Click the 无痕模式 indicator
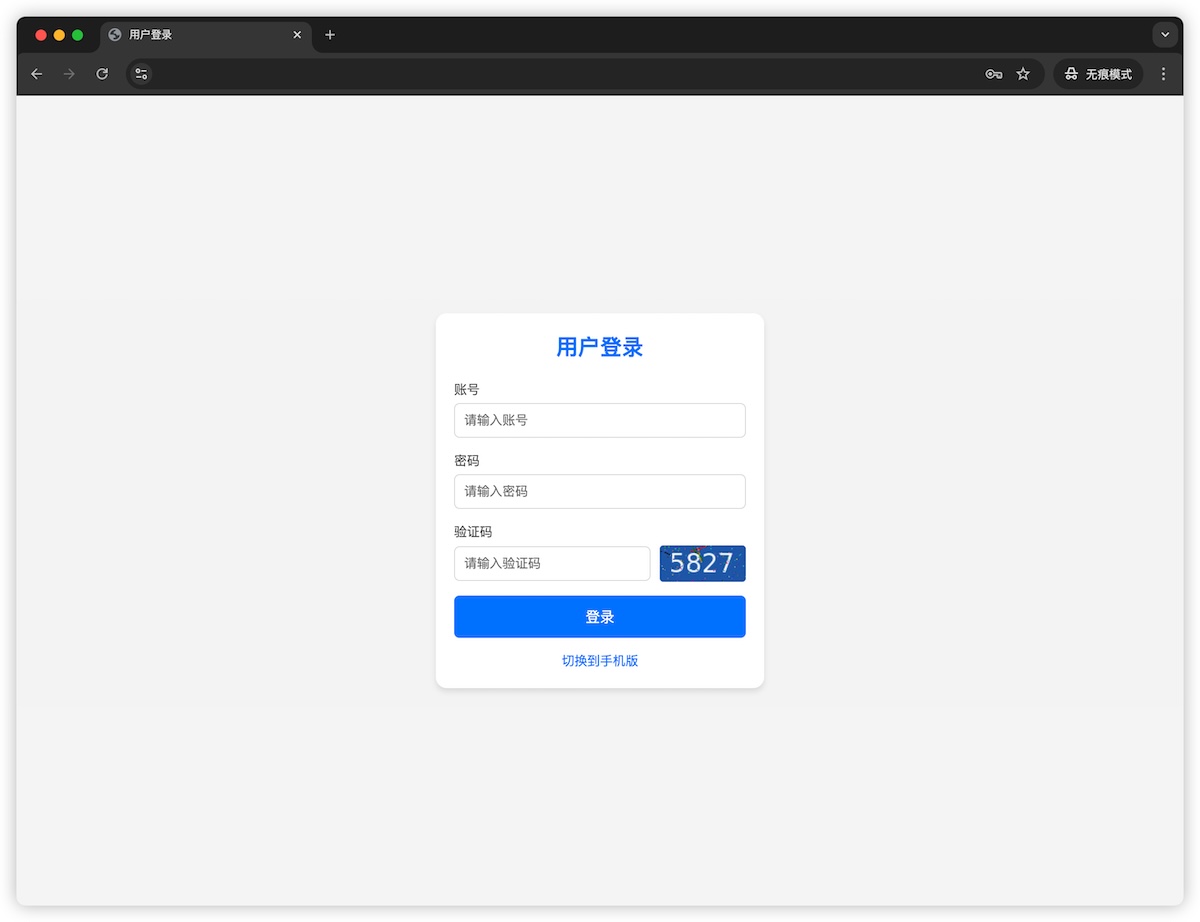This screenshot has width=1200, height=922. (x=1106, y=73)
